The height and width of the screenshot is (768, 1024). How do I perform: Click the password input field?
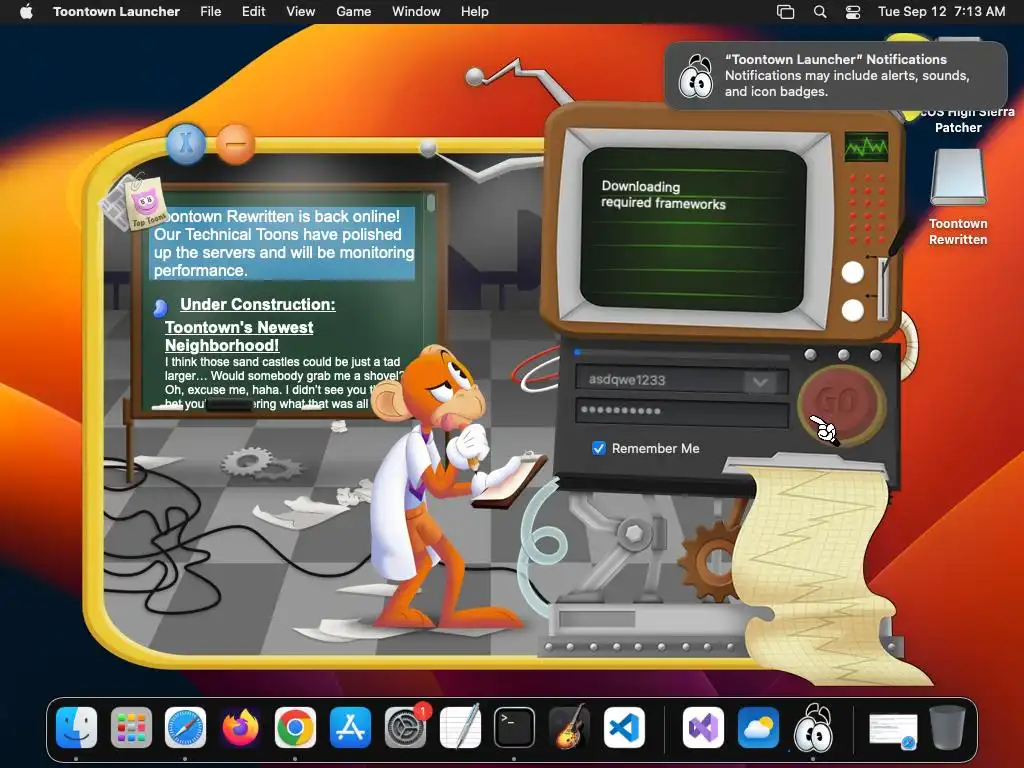click(682, 411)
